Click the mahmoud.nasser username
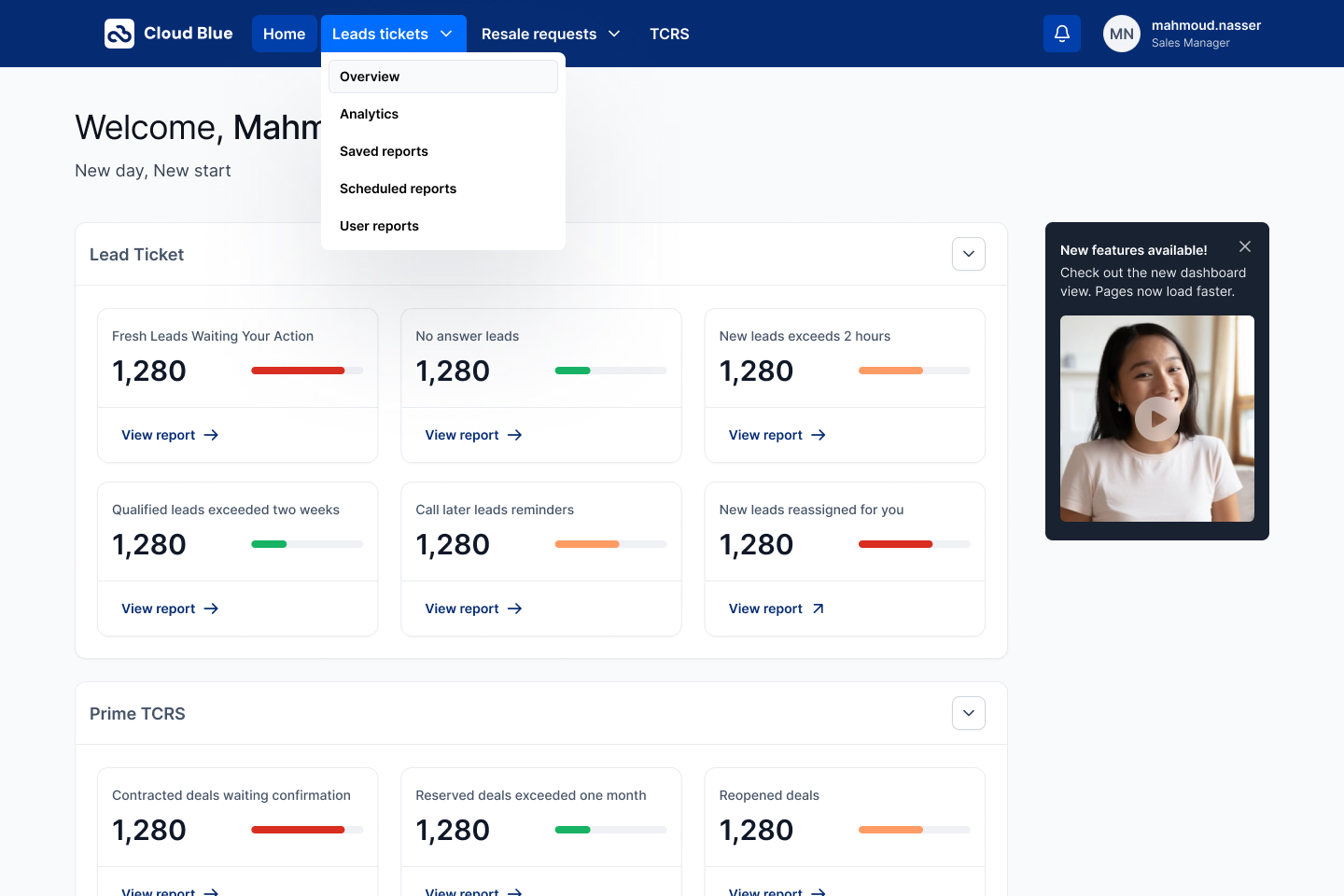Image resolution: width=1344 pixels, height=896 pixels. [1206, 25]
